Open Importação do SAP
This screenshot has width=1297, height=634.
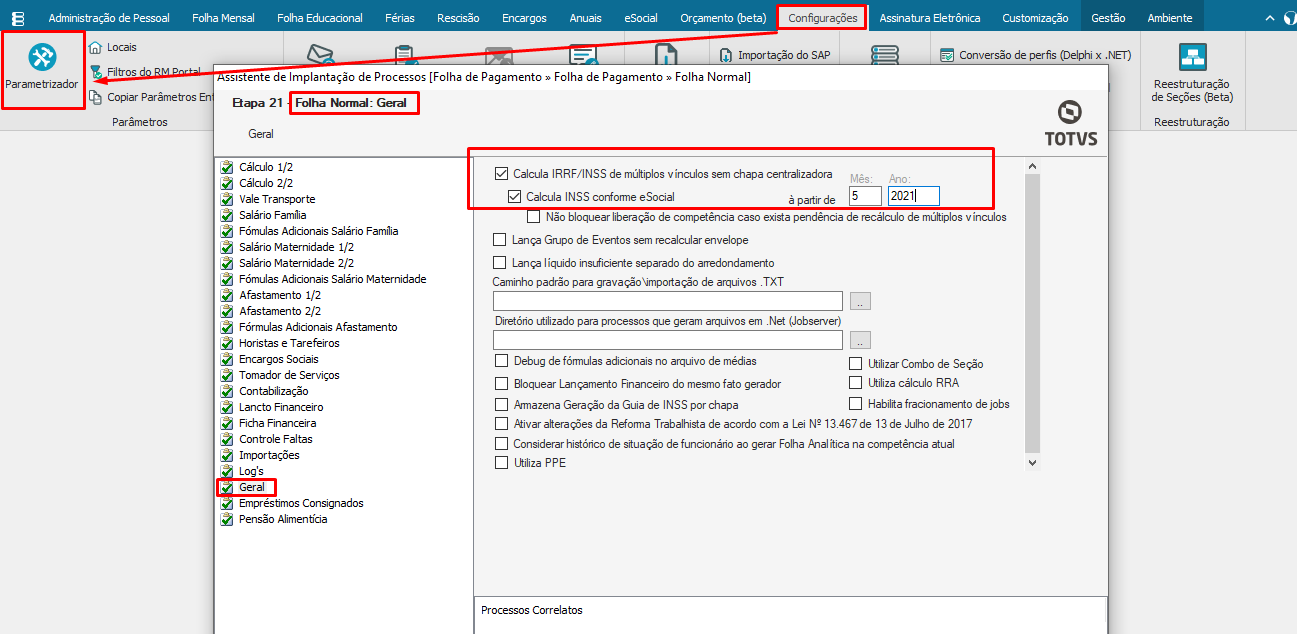click(x=776, y=55)
